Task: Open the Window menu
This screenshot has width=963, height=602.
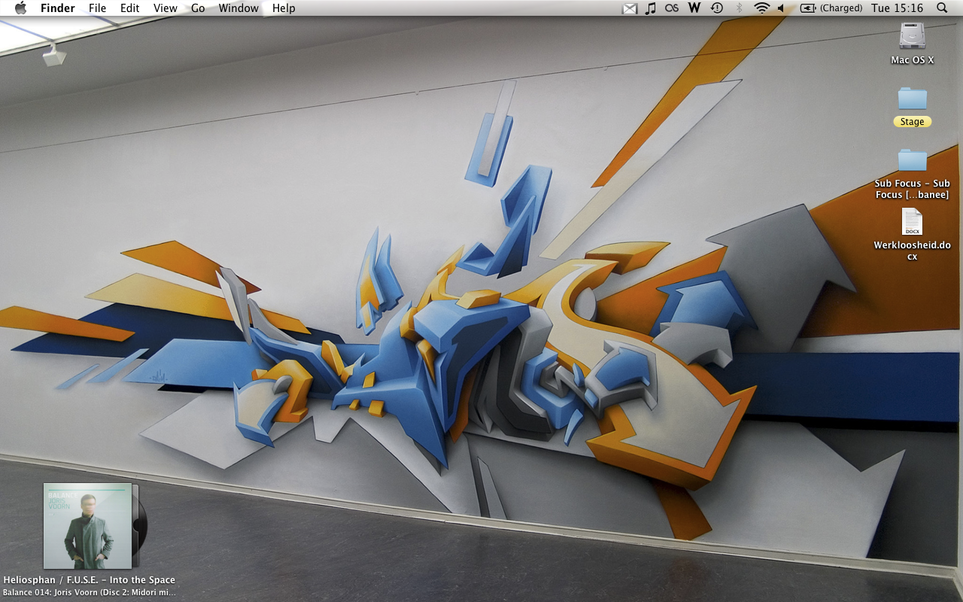Action: coord(238,8)
